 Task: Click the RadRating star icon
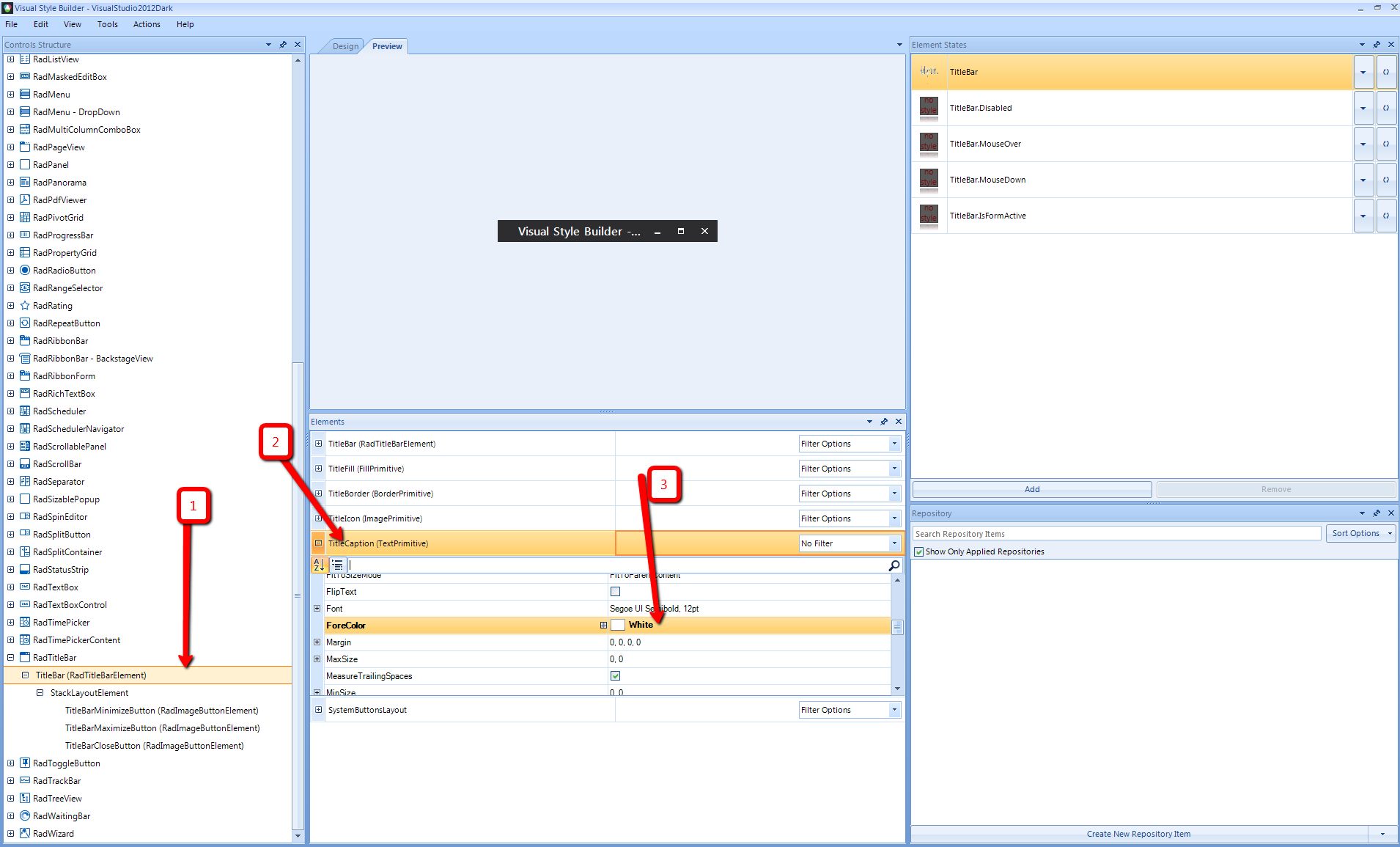click(x=25, y=306)
